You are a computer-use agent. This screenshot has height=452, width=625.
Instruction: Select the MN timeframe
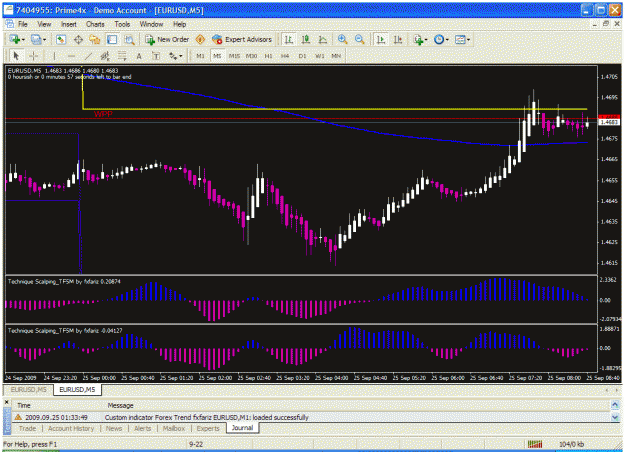click(336, 56)
